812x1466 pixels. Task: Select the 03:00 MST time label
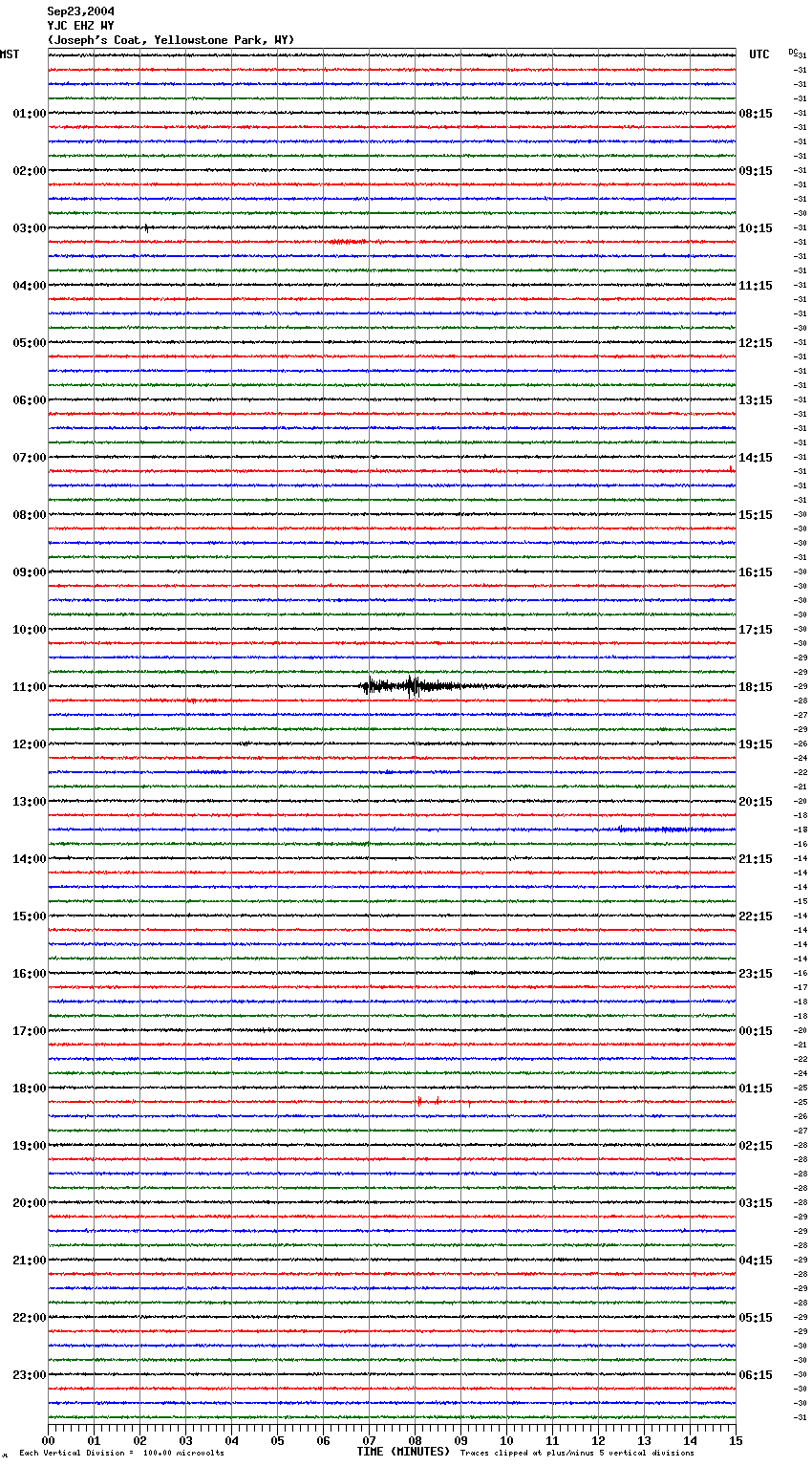pyautogui.click(x=29, y=228)
